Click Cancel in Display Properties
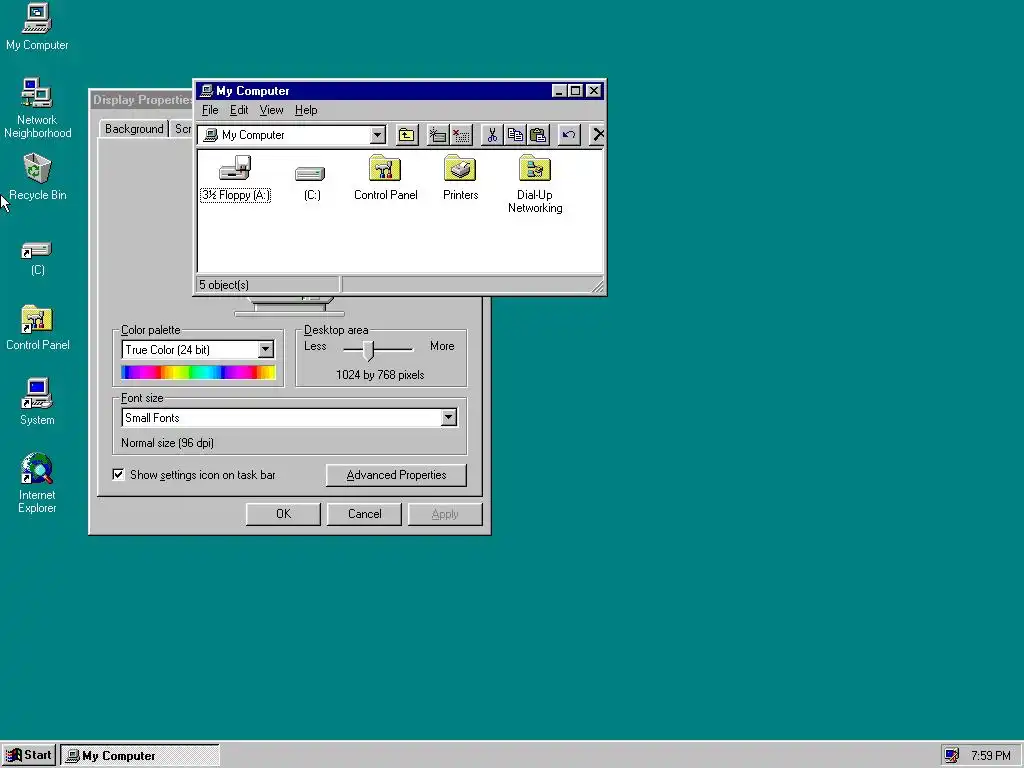 click(364, 514)
